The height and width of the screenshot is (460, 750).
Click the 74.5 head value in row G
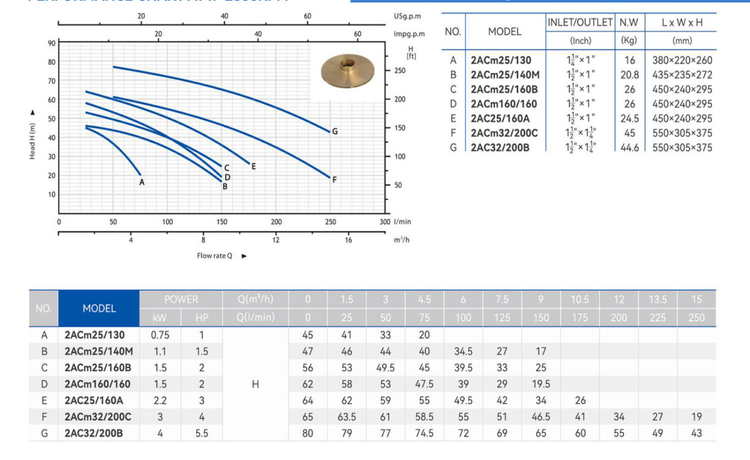(x=424, y=433)
